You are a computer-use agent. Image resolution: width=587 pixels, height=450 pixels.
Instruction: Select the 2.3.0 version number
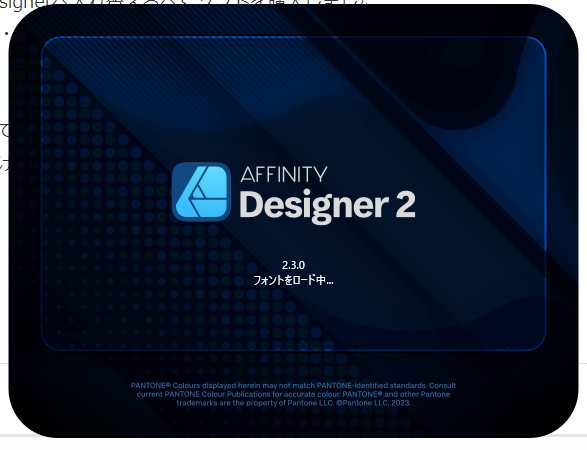coord(294,265)
